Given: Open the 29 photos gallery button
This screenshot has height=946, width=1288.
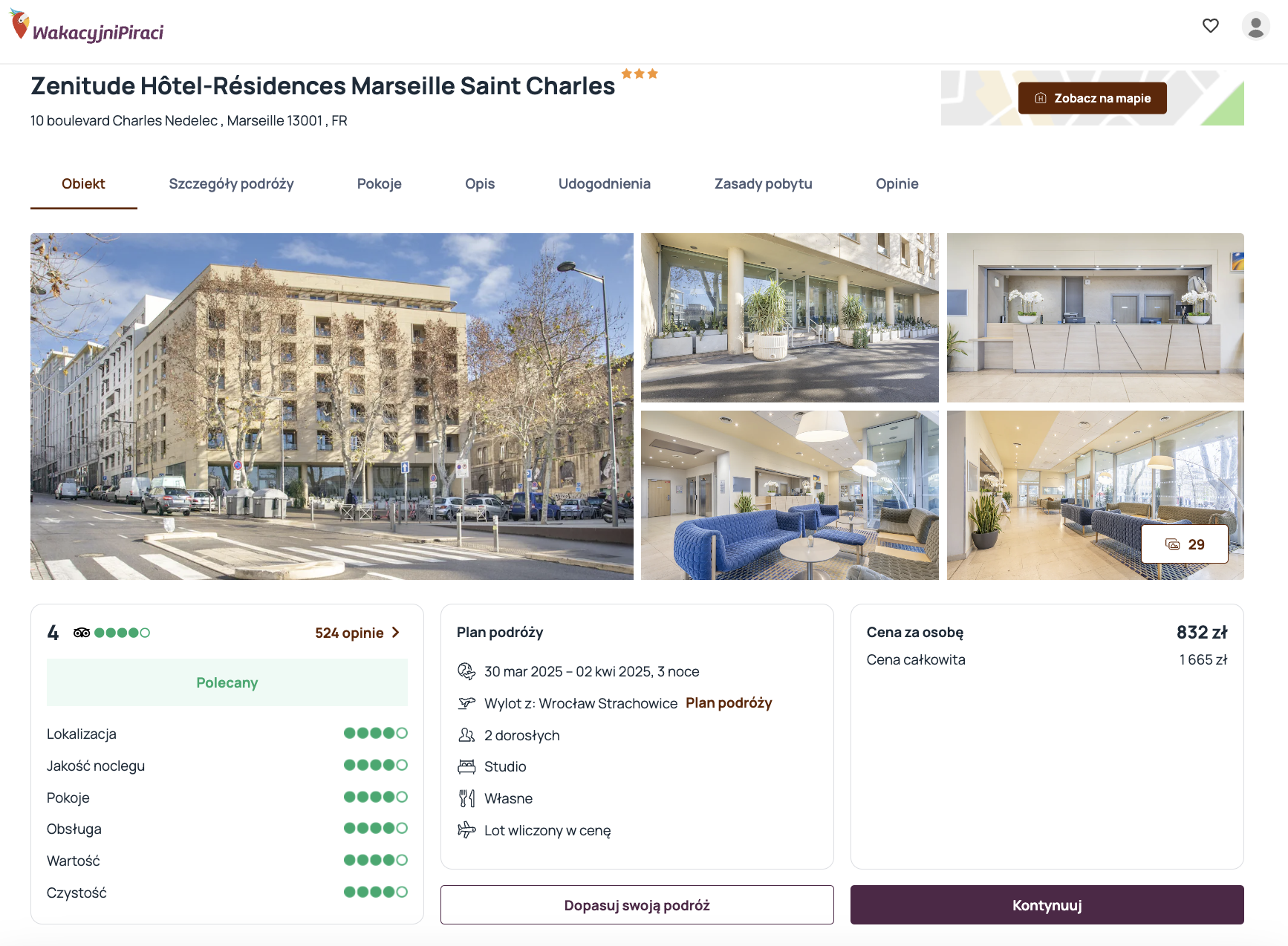Looking at the screenshot, I should point(1185,544).
